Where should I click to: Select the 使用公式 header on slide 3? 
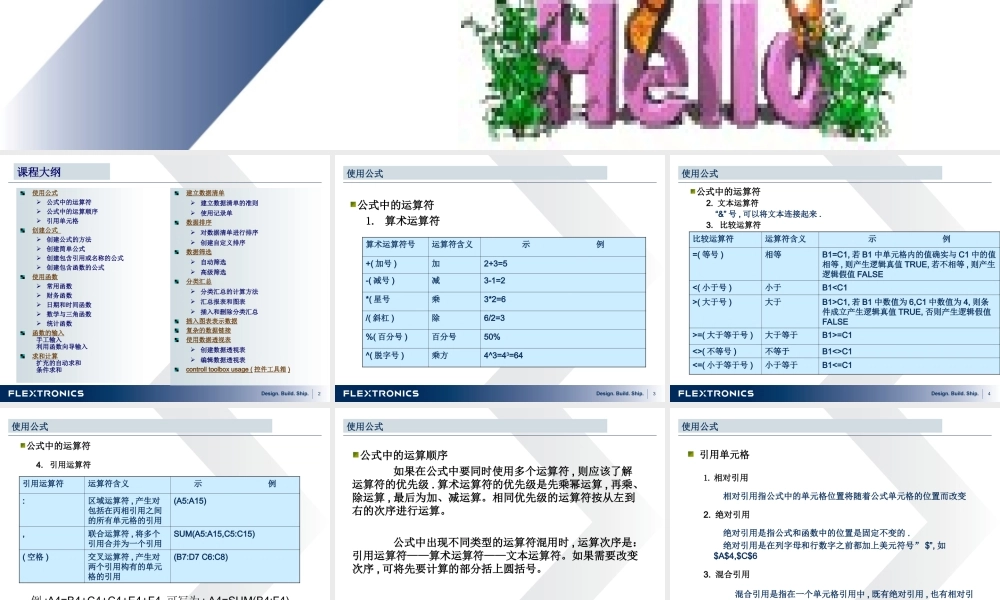pyautogui.click(x=369, y=171)
